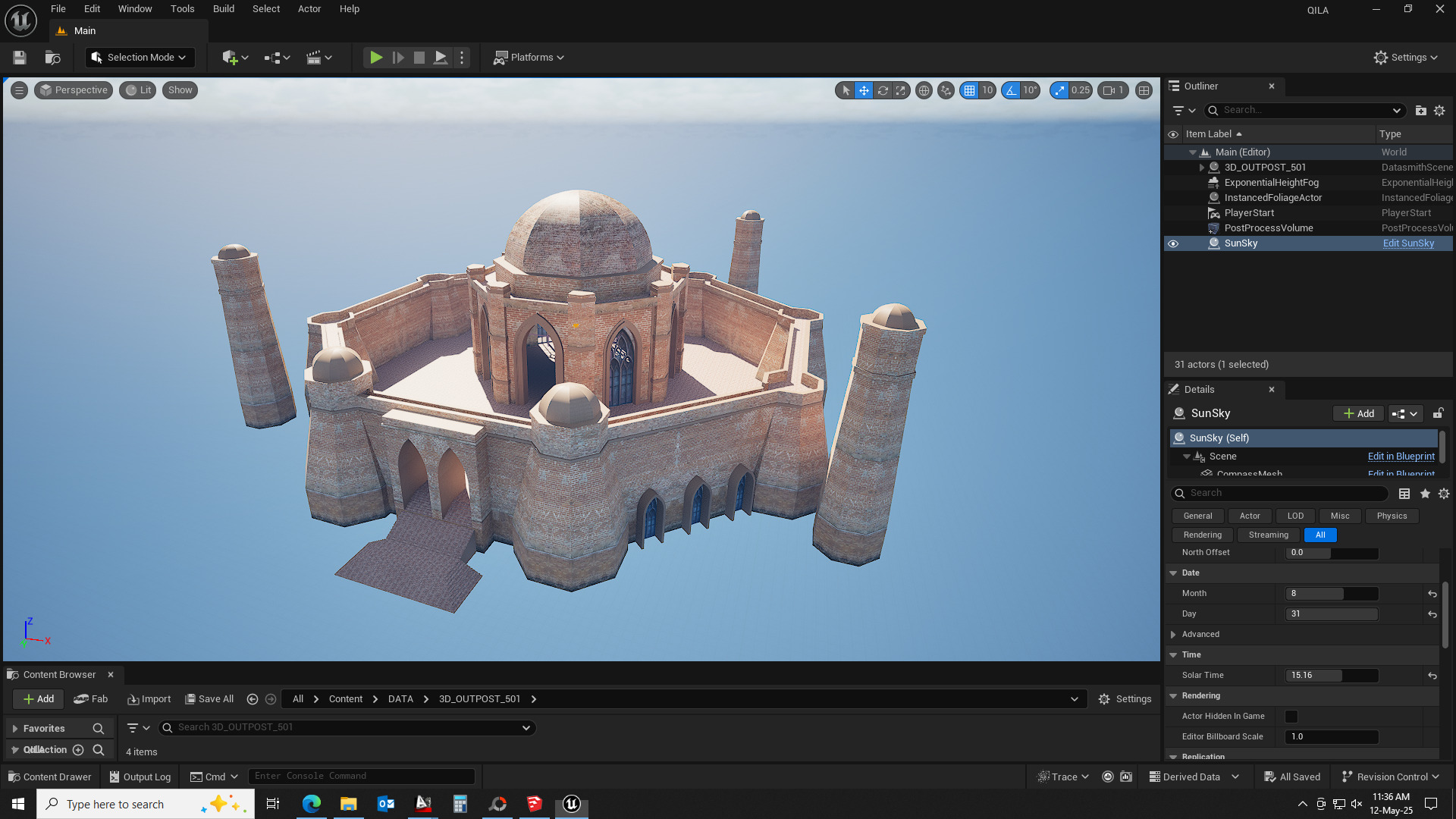Click the Eject button in play toolbar
Screen dimensions: 1456x819
coord(441,58)
